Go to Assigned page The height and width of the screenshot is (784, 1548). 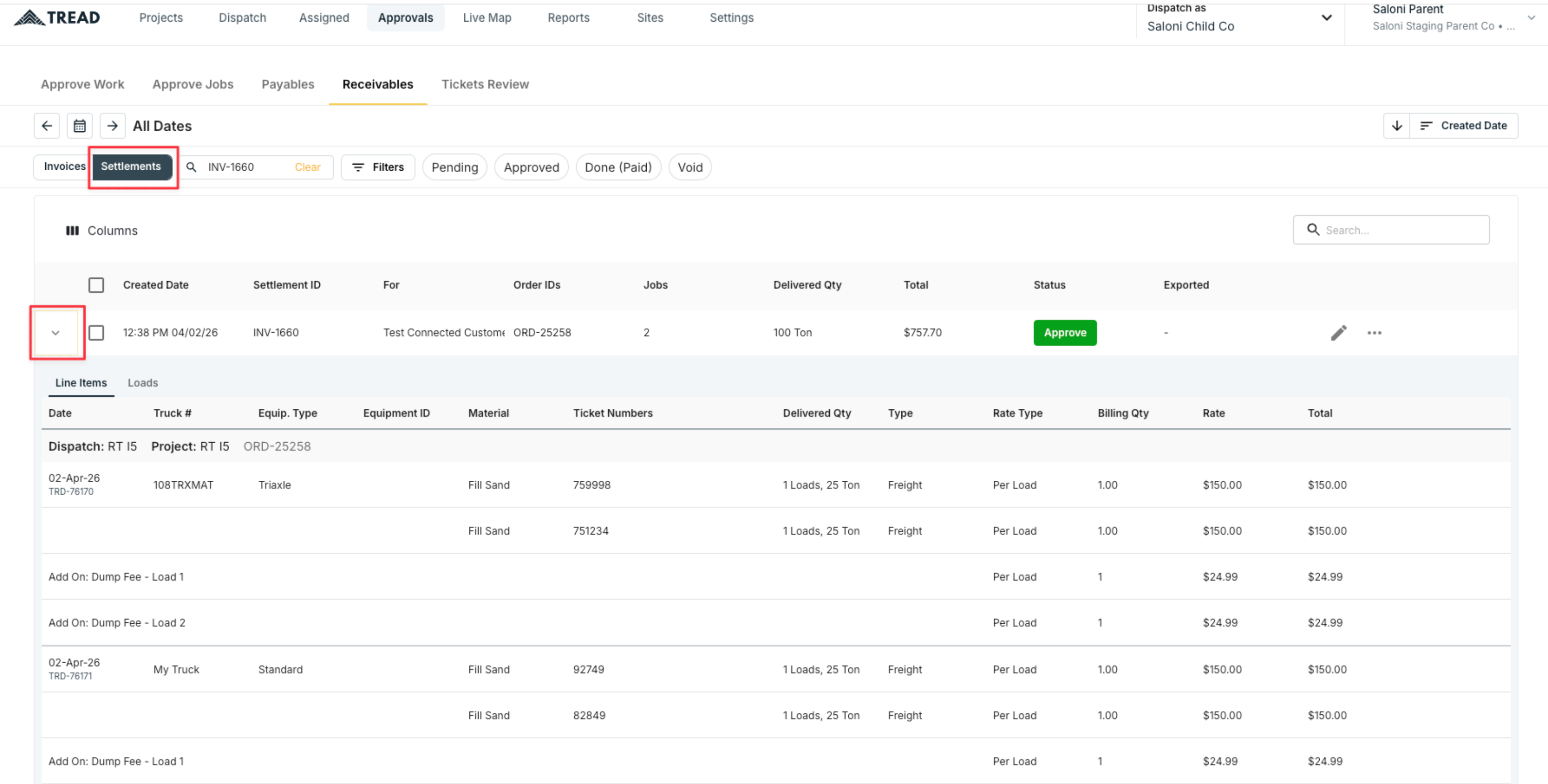pyautogui.click(x=324, y=17)
